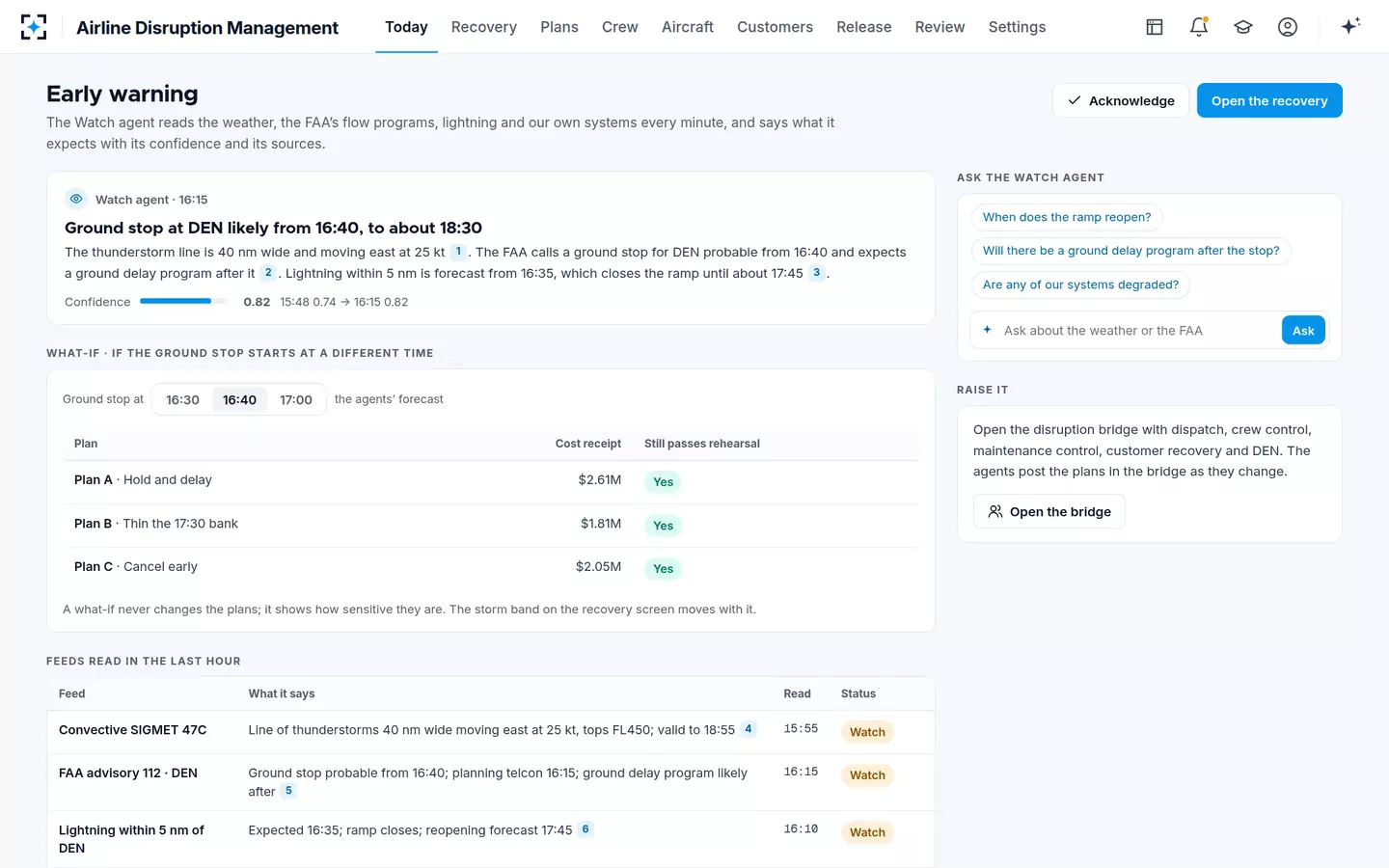Select Plan C Cancel early row
Screen dimensions: 1389x868
[490, 568]
